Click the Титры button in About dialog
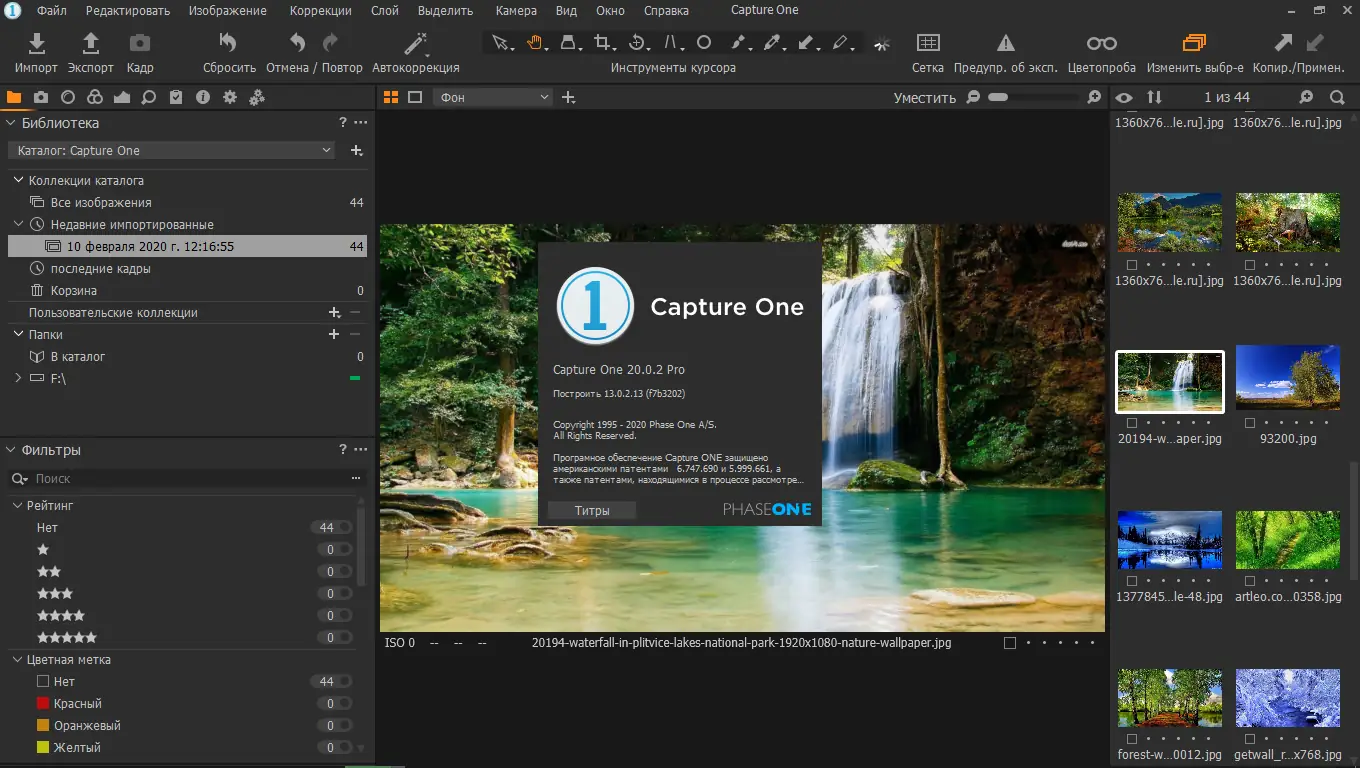1360x768 pixels. (592, 510)
